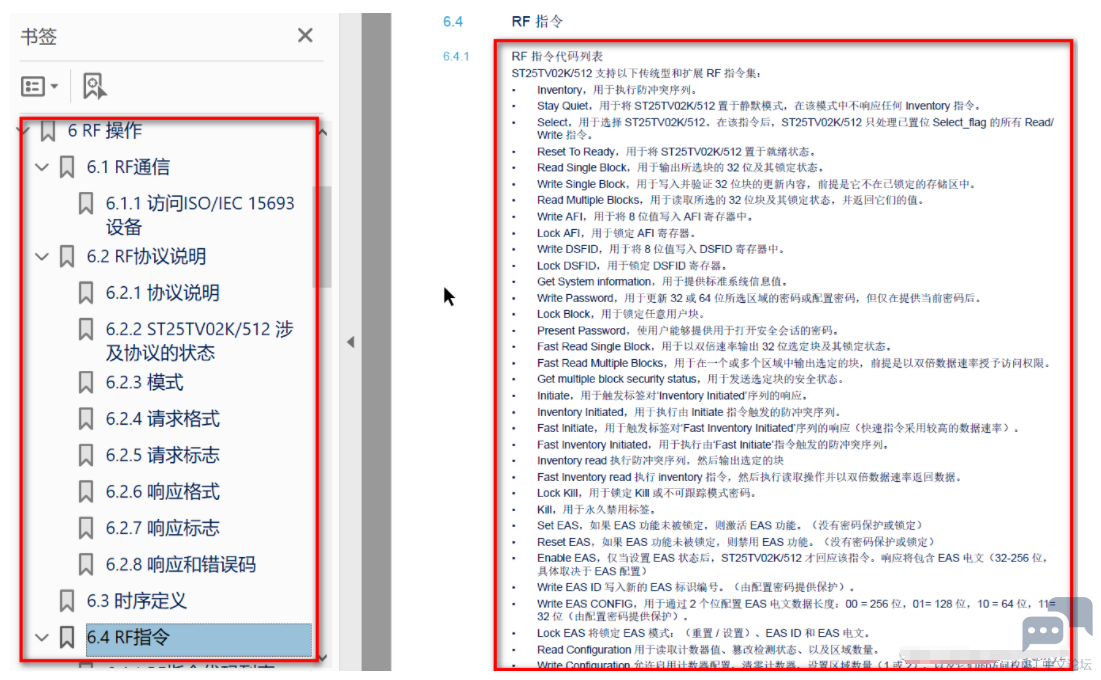Click section number 6.4.1 in document
This screenshot has width=1101, height=680.
456,56
